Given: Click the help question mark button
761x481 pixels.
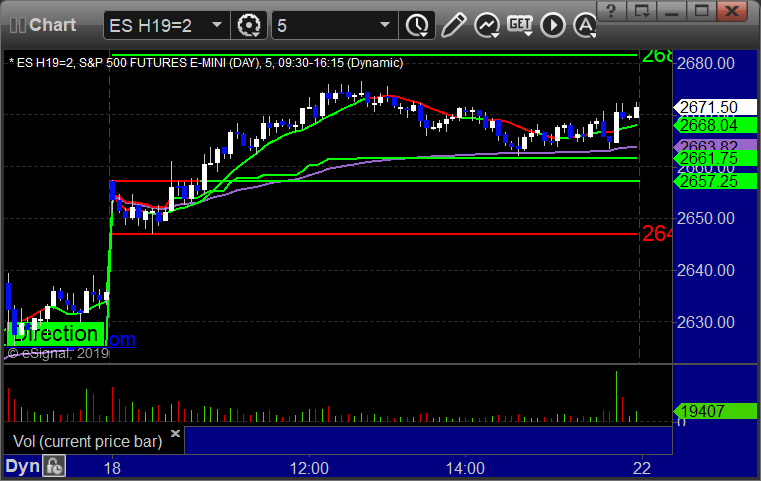Looking at the screenshot, I should (x=612, y=11).
